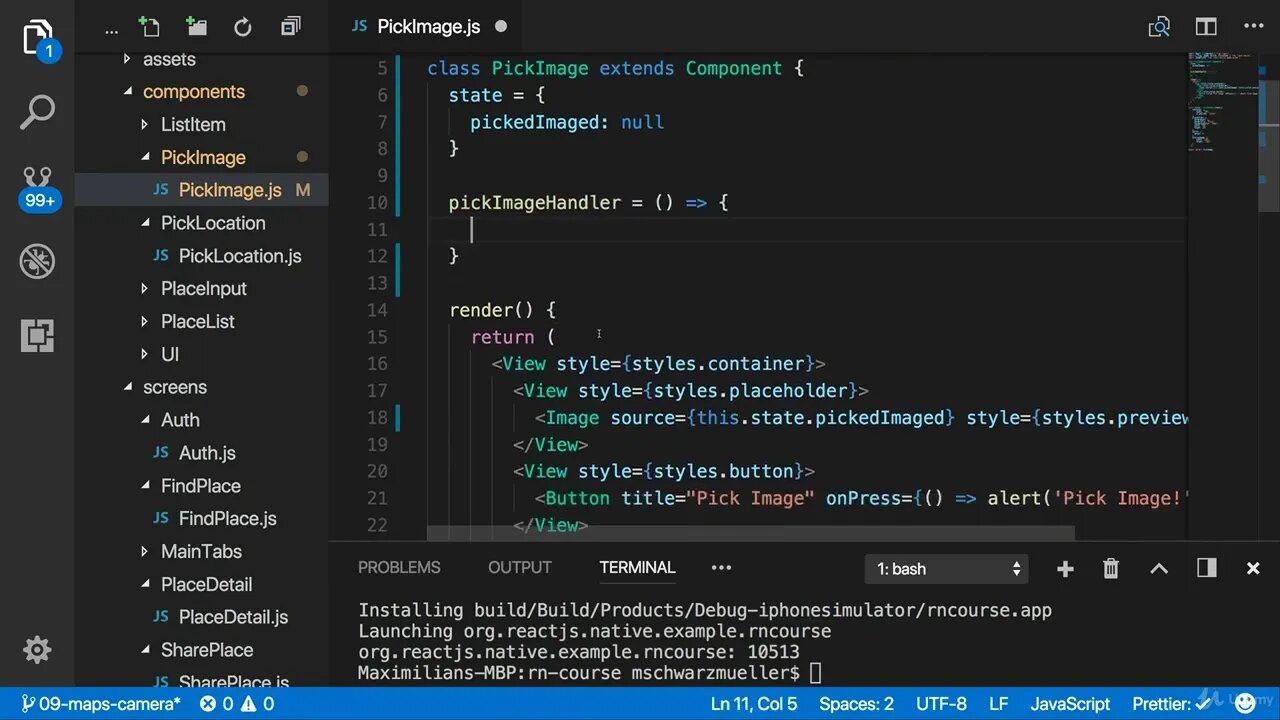Split the editor to the right
The width and height of the screenshot is (1280, 720).
pyautogui.click(x=1206, y=27)
